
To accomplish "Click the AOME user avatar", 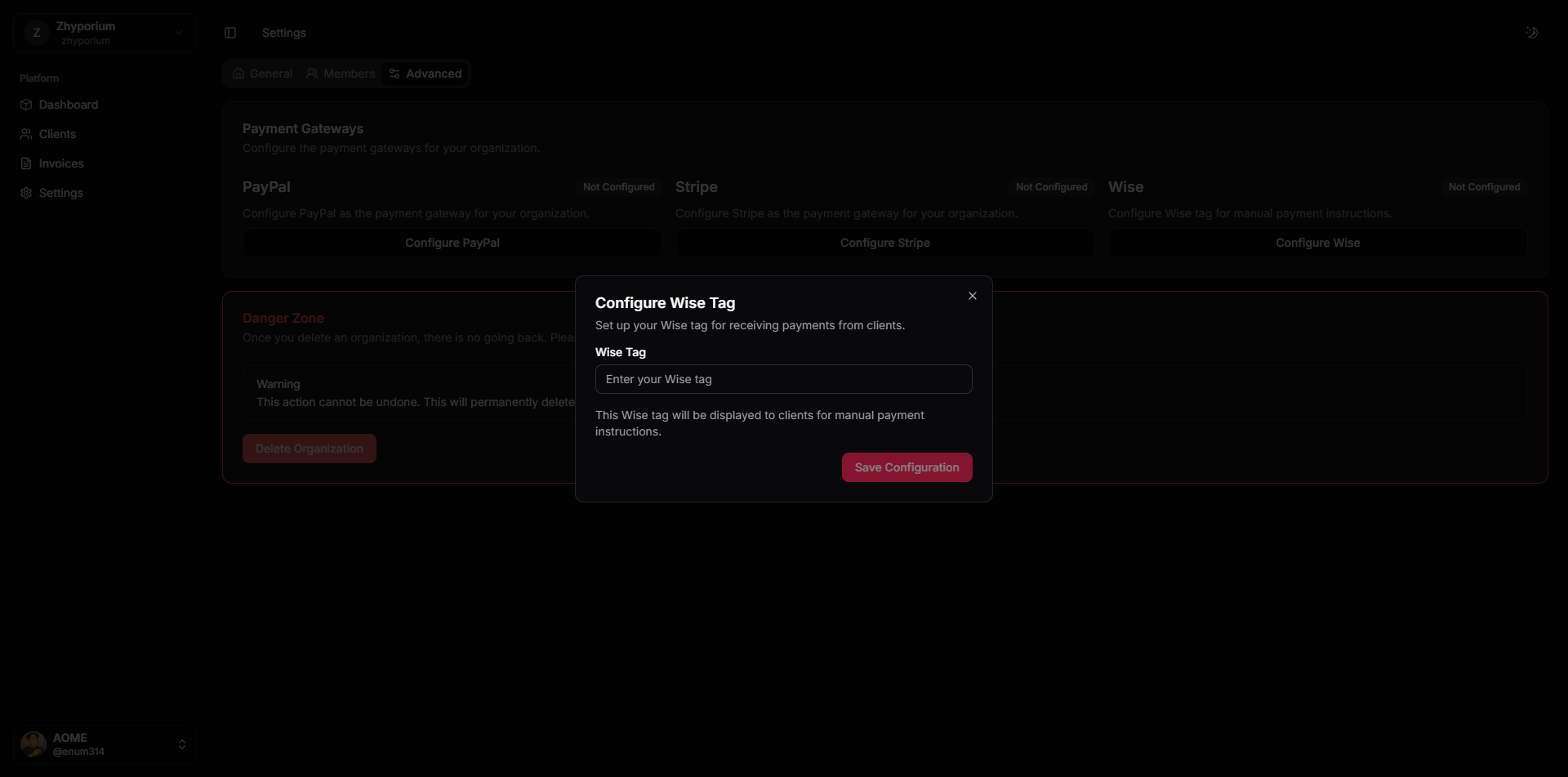I will pyautogui.click(x=33, y=744).
